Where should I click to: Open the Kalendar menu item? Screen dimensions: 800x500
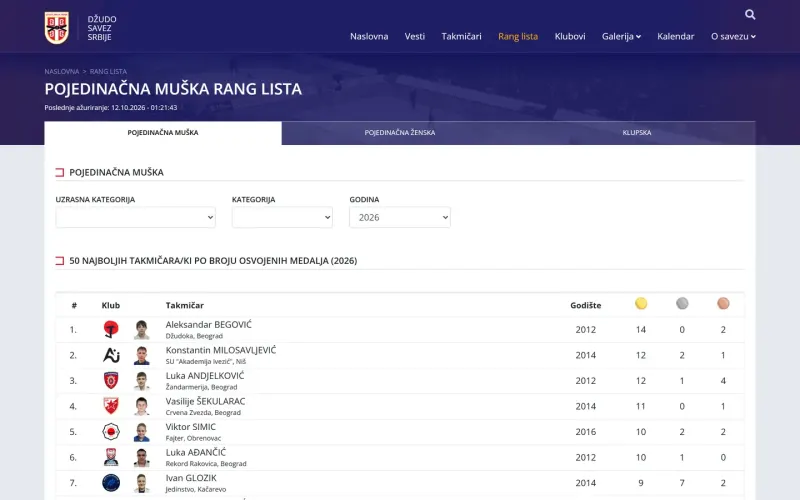(x=676, y=36)
